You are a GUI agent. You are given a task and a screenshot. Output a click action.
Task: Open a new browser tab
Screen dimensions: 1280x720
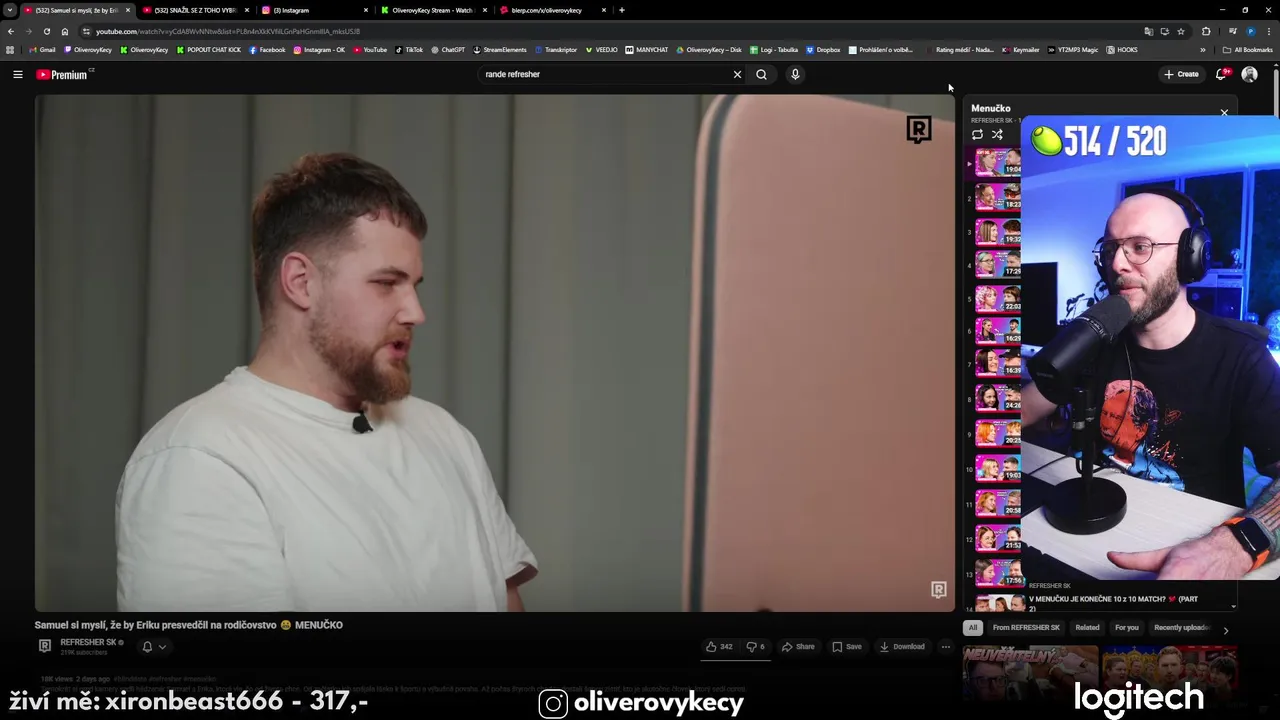tap(622, 10)
